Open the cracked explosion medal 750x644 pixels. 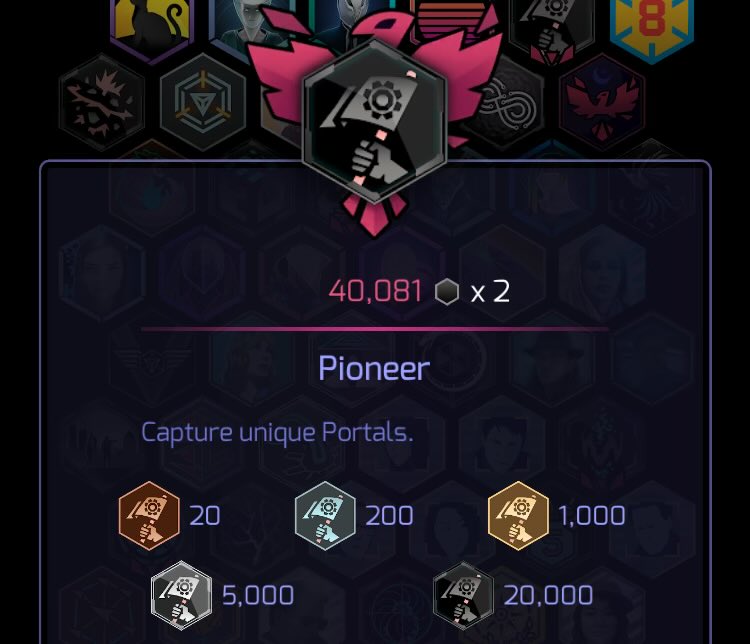[102, 102]
